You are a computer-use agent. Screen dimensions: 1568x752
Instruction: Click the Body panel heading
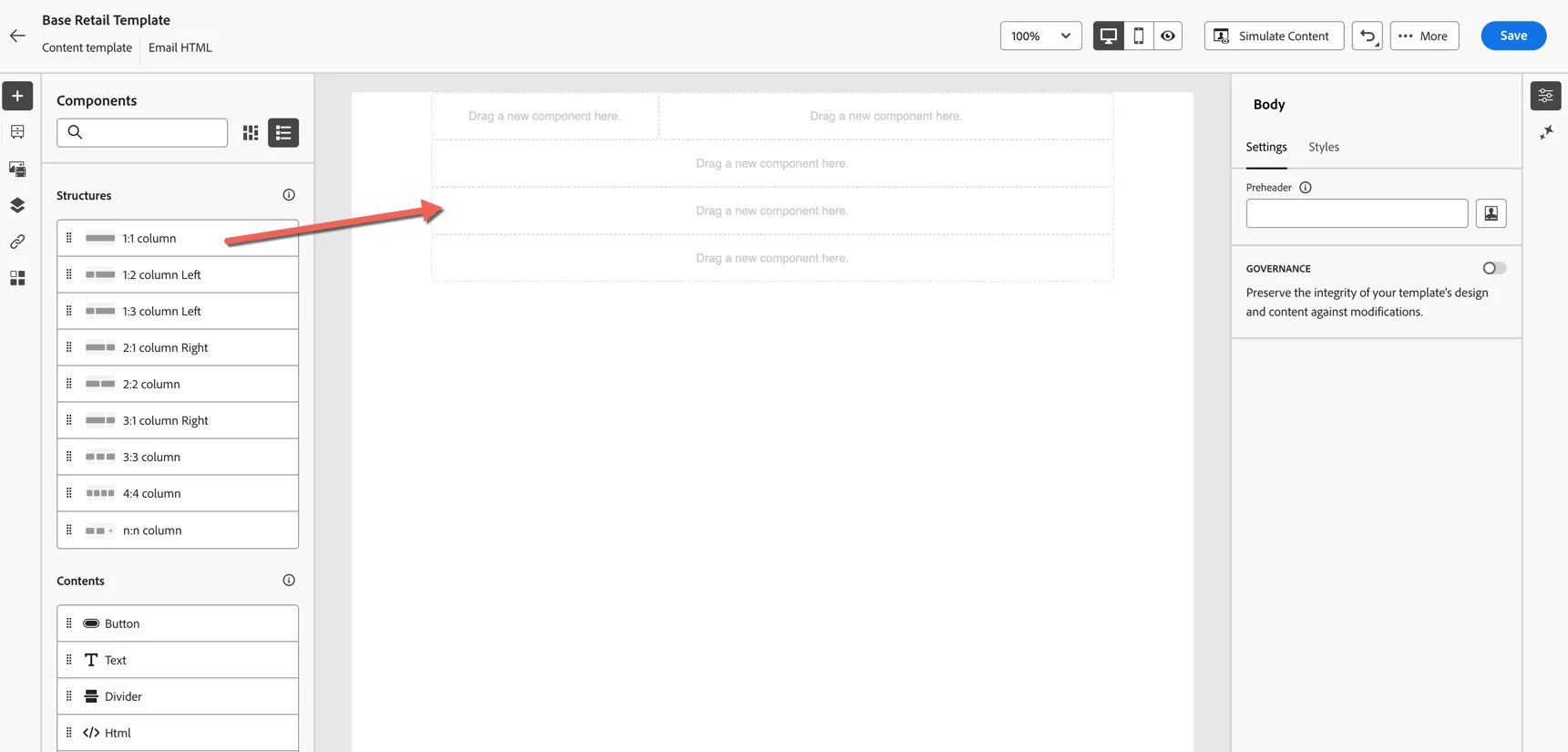[x=1269, y=104]
